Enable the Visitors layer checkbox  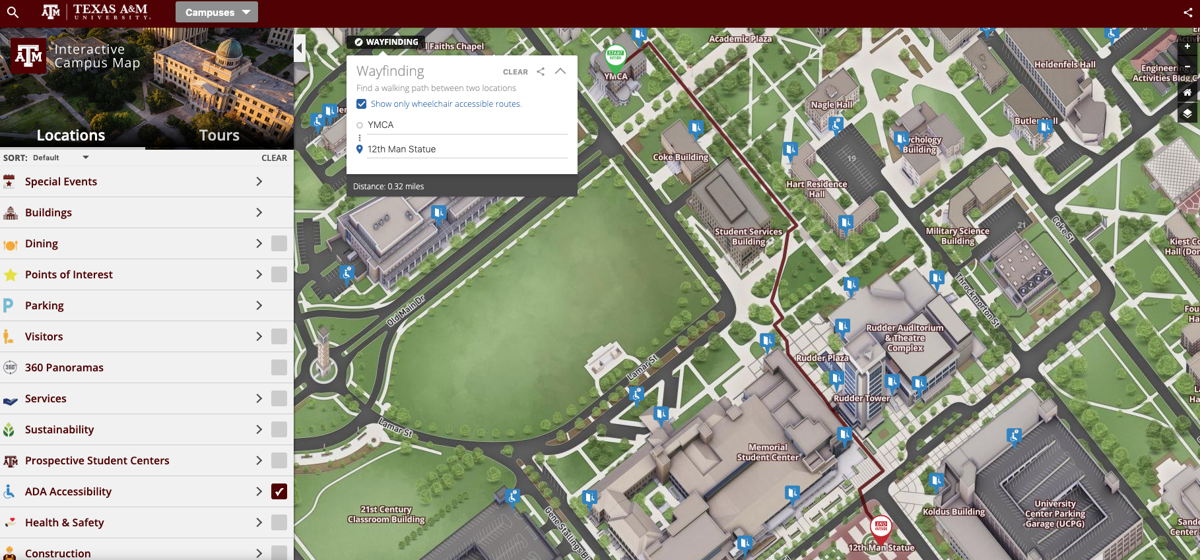(279, 337)
